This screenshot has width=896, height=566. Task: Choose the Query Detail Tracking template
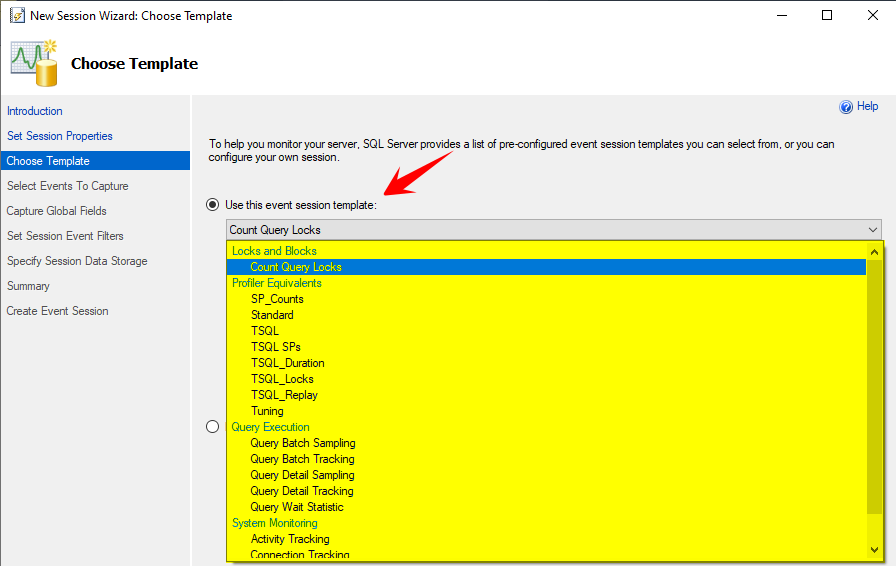[302, 491]
